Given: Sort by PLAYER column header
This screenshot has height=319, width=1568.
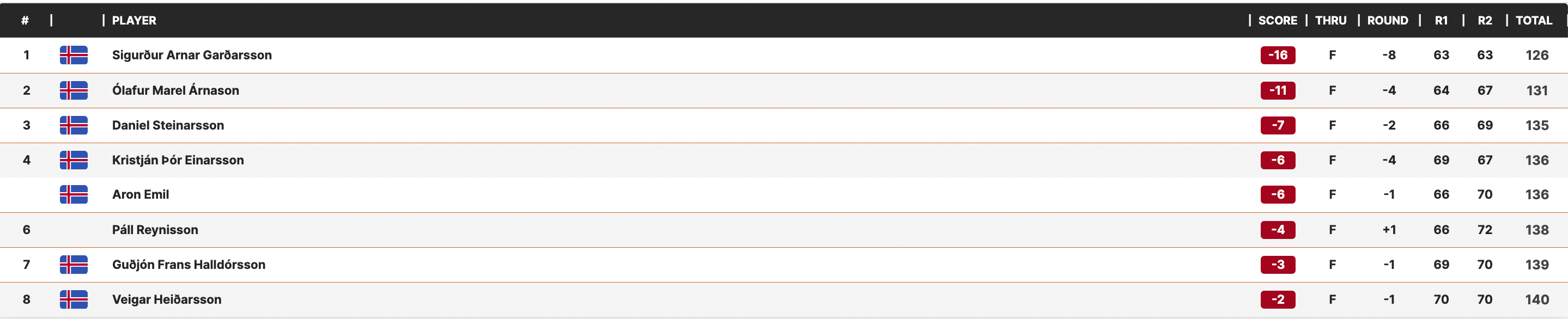Looking at the screenshot, I should pos(134,21).
